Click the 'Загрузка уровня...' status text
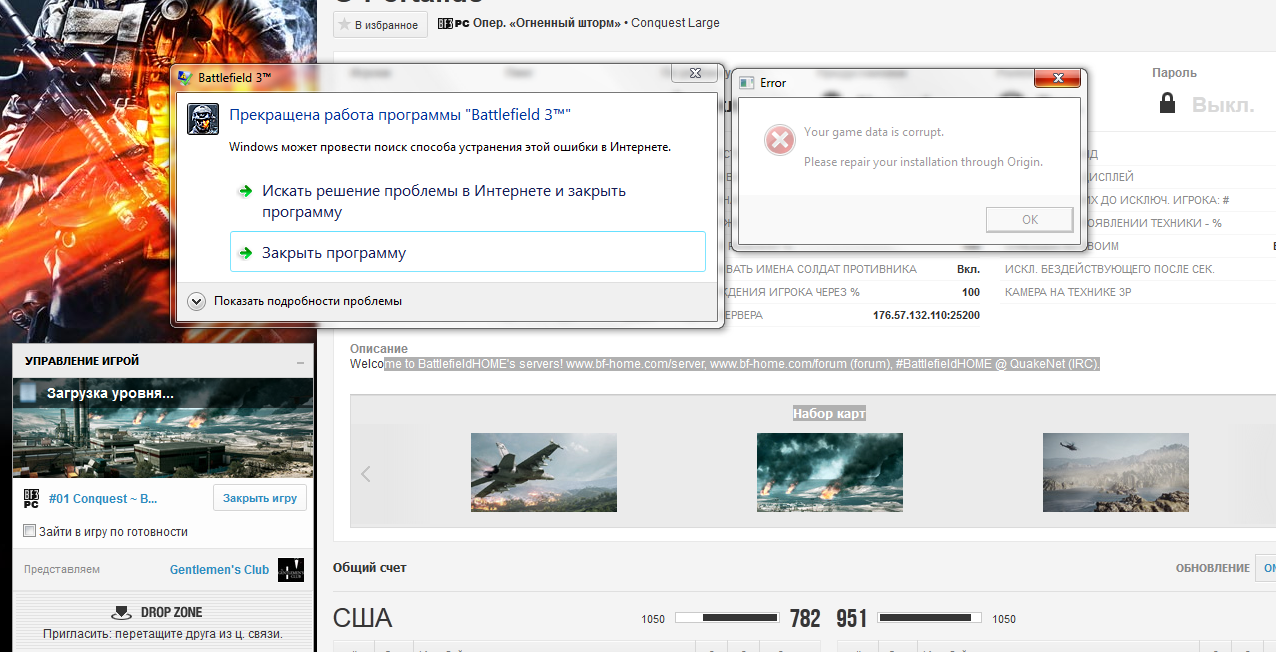This screenshot has height=653, width=1276. pos(111,393)
